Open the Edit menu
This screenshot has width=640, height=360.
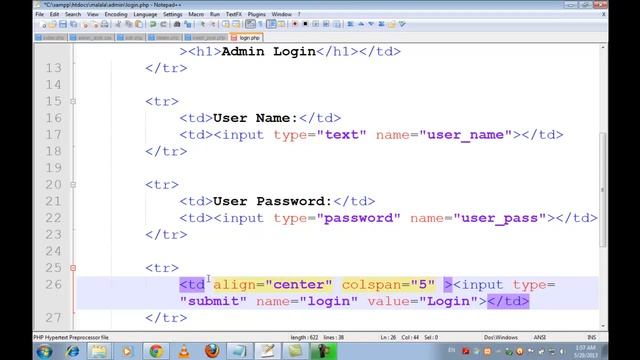(54, 14)
